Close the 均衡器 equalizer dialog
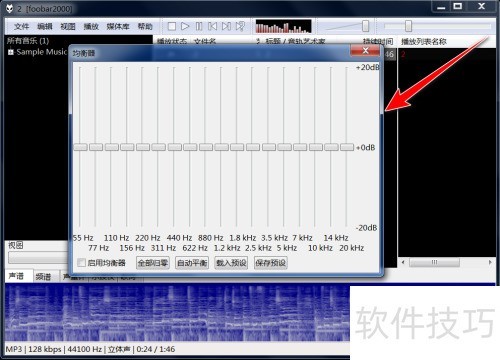The image size is (500, 360). tap(365, 51)
